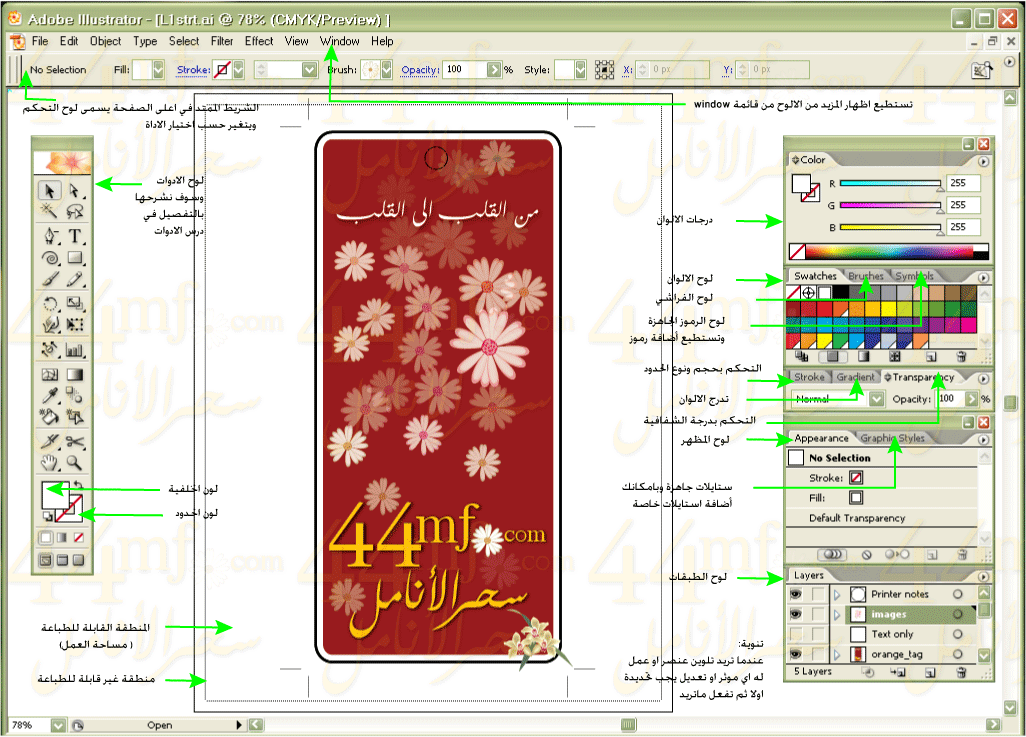The height and width of the screenshot is (737, 1026).
Task: Open blending mode Normal dropdown
Action: pyautogui.click(x=877, y=399)
